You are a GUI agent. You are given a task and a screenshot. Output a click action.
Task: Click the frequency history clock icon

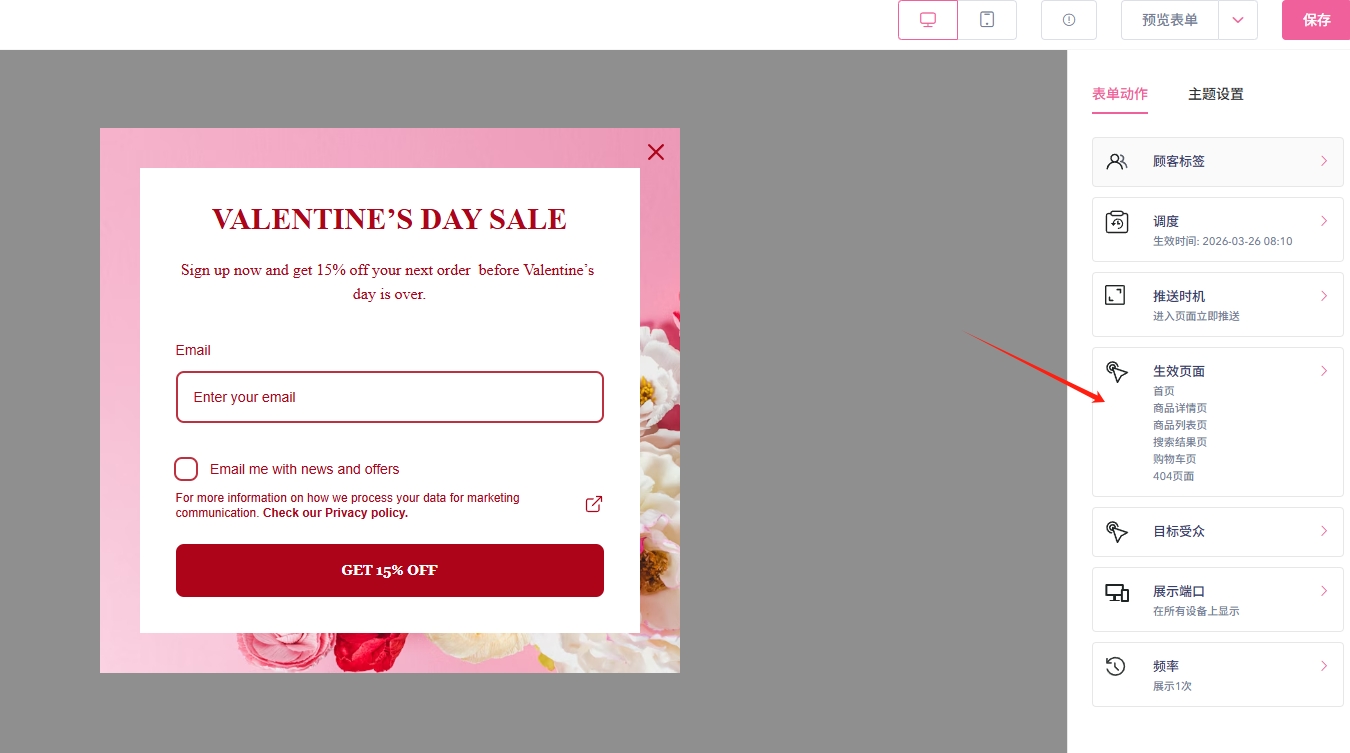1116,666
